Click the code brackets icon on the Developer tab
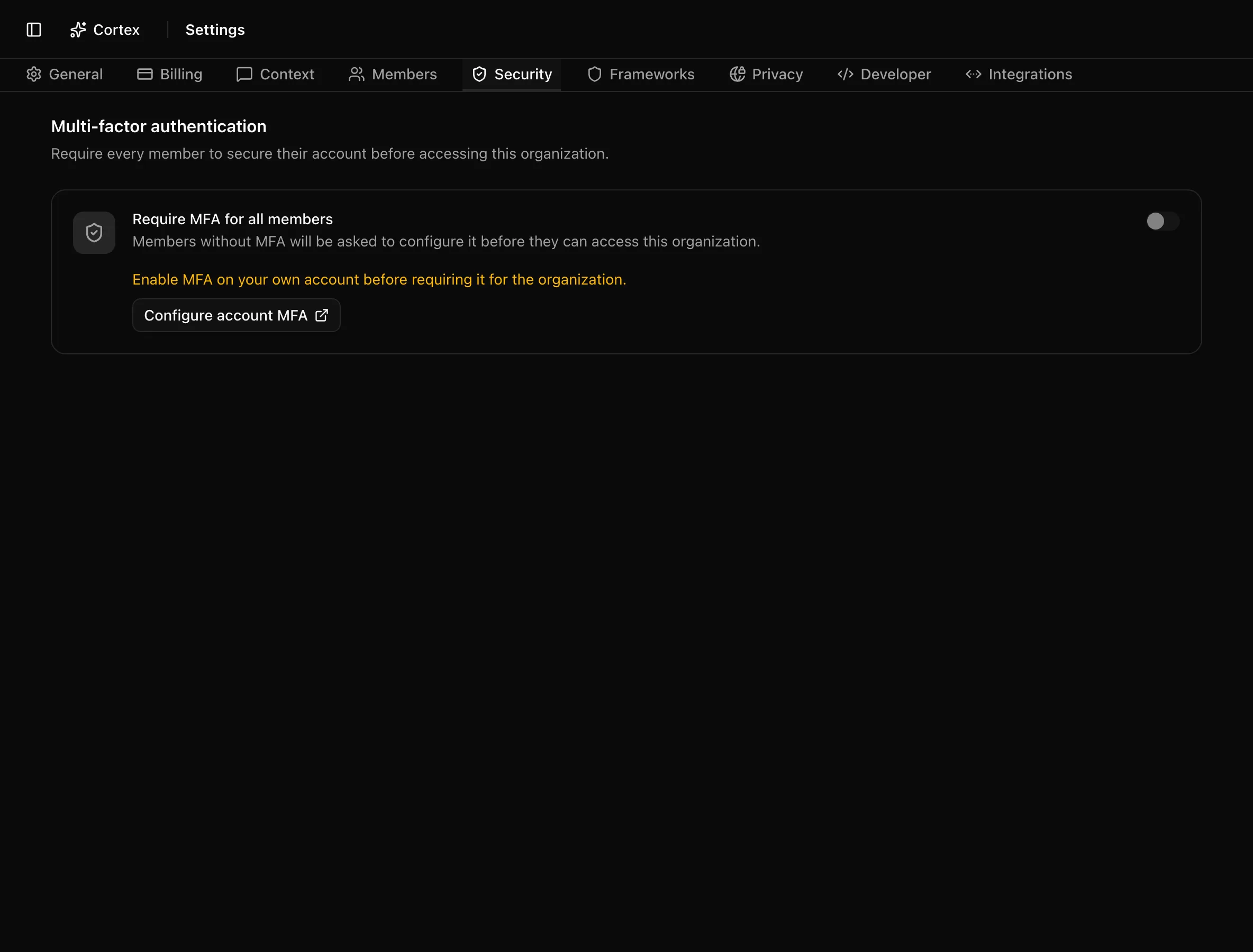Screen dimensions: 1253x952 (846, 74)
